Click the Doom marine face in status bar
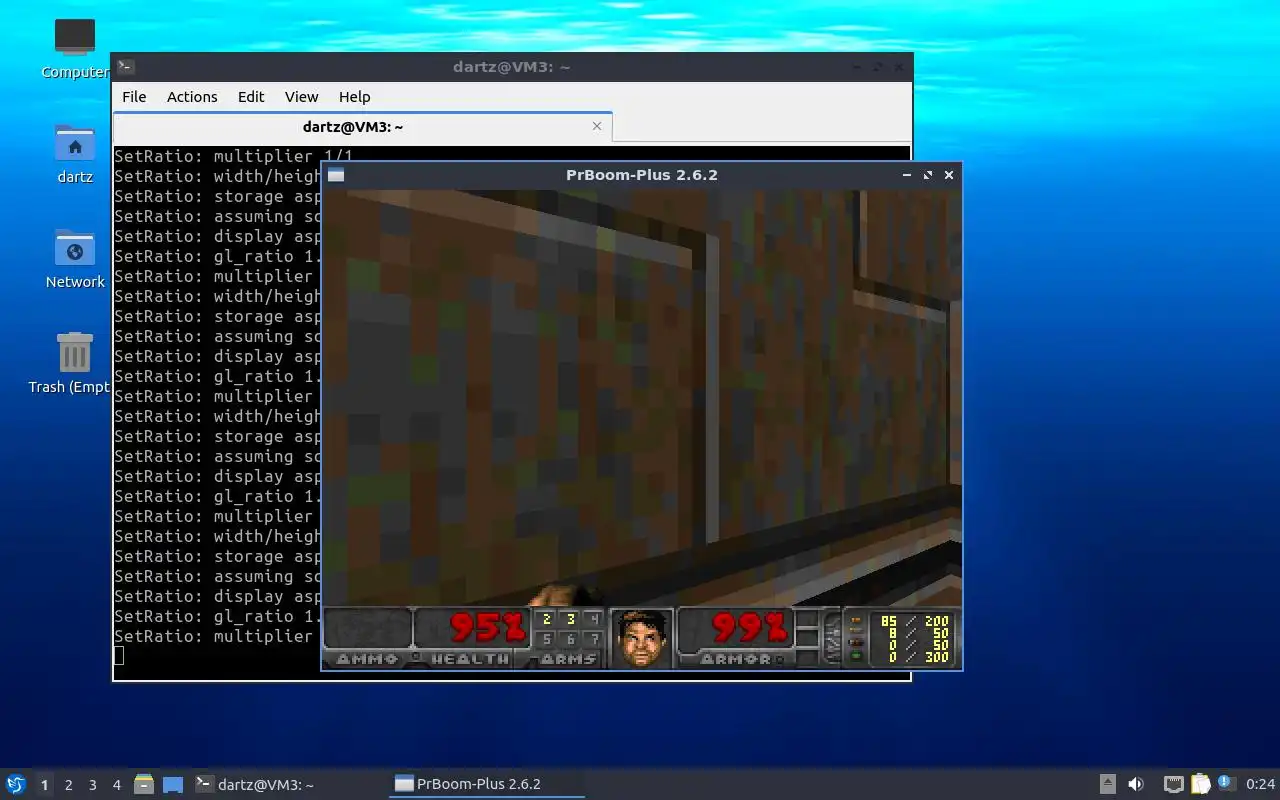This screenshot has width=1280, height=800. [641, 638]
